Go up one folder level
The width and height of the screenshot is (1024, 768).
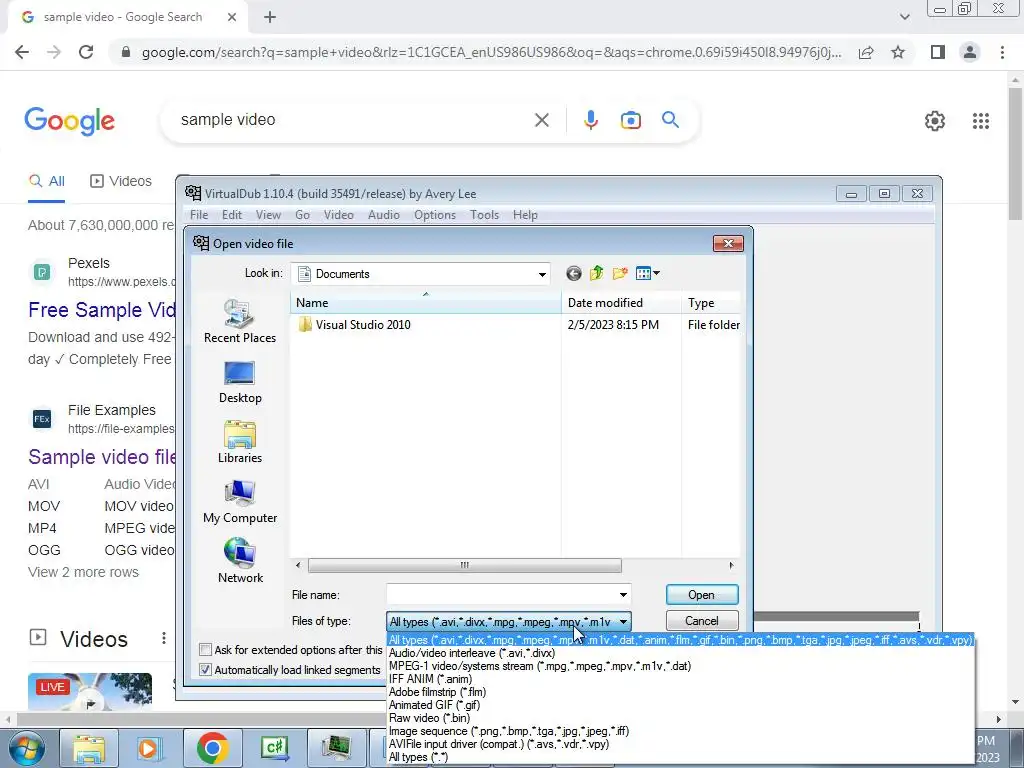(596, 274)
